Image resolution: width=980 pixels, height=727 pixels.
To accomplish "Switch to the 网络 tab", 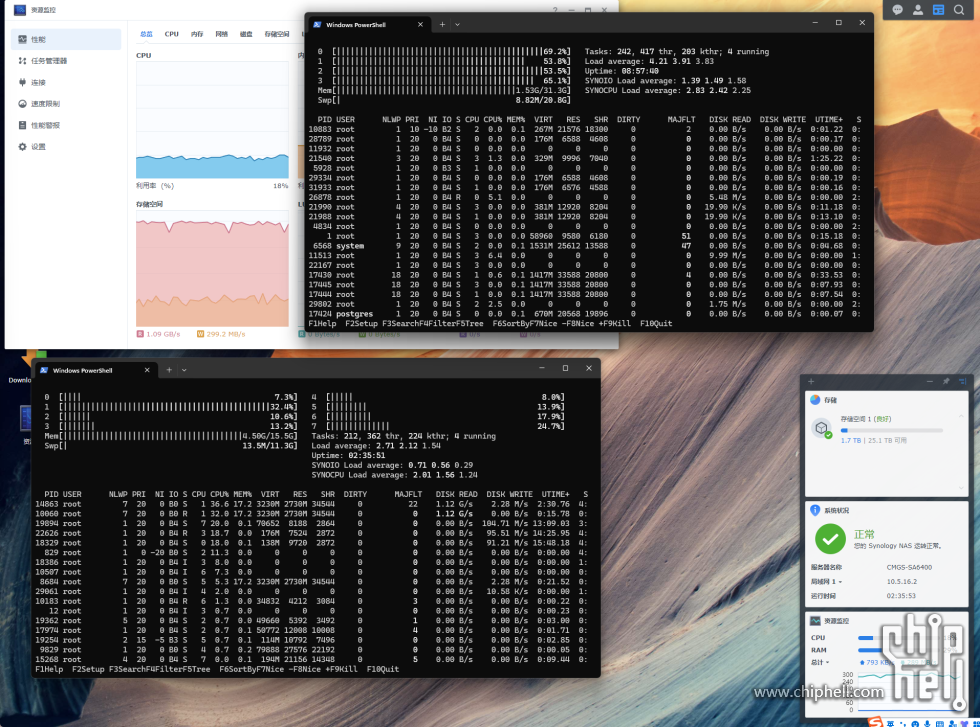I will click(221, 34).
